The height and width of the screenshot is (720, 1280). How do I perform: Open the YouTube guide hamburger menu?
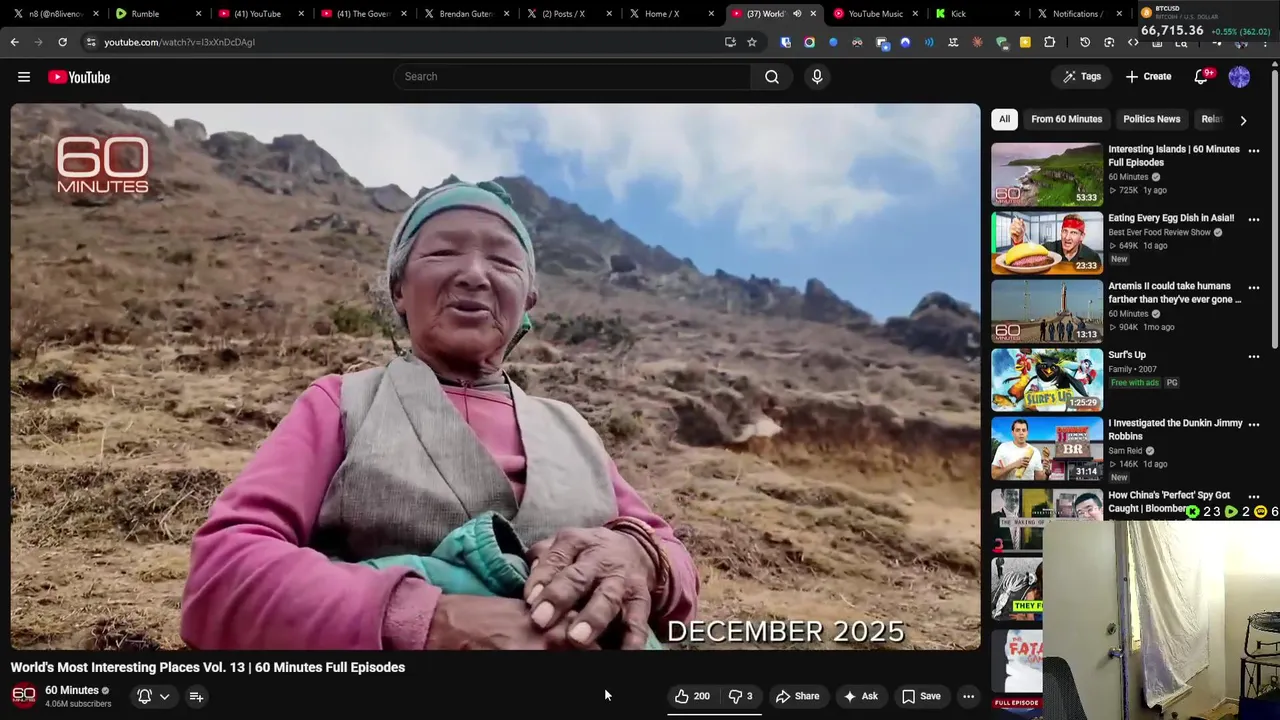click(24, 77)
